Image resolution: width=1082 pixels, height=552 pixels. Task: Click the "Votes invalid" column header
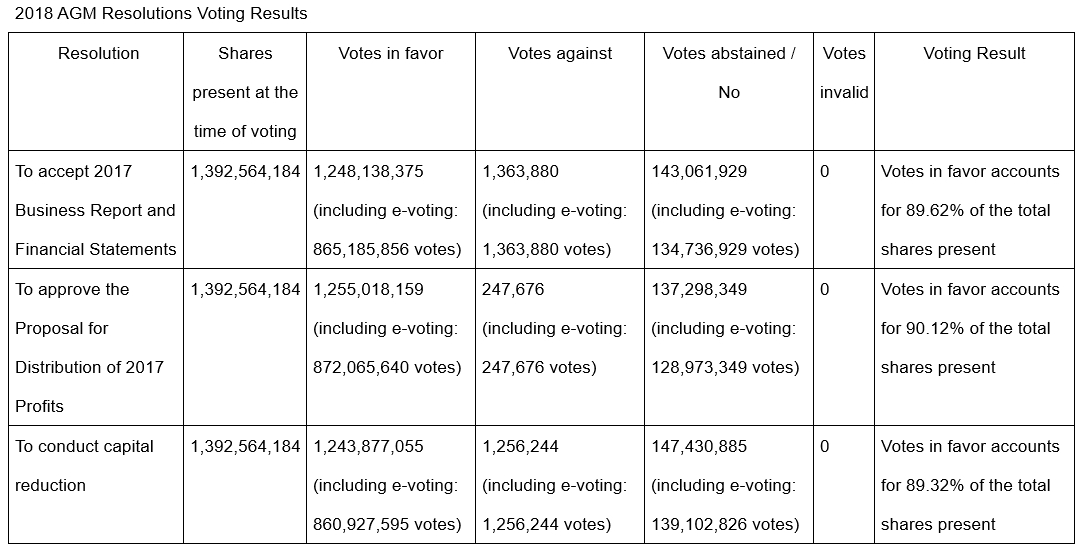(x=844, y=73)
